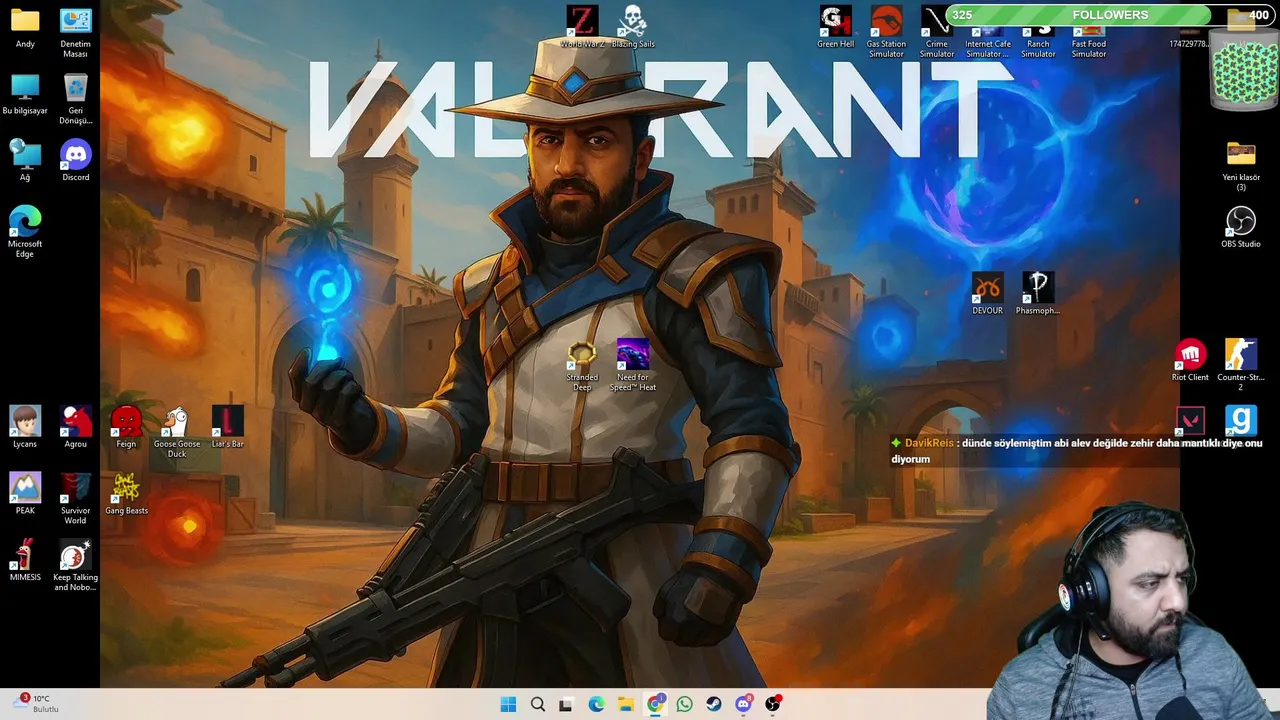
Task: Select the Garry's Mod blue g icon
Action: [1241, 421]
